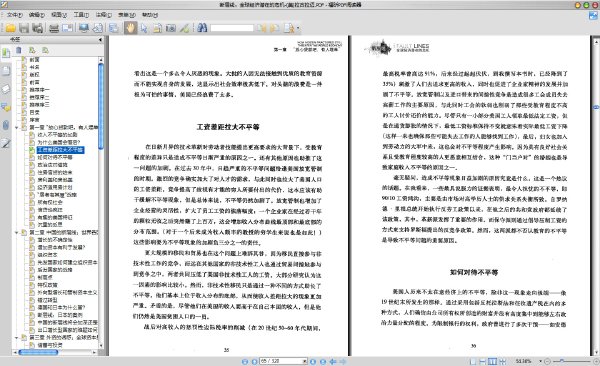
Task: Open the 视图 (View) menu
Action: click(x=59, y=15)
